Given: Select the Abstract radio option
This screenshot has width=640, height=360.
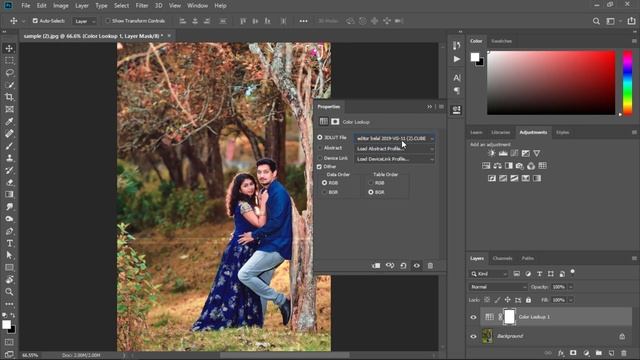Looking at the screenshot, I should coord(320,148).
